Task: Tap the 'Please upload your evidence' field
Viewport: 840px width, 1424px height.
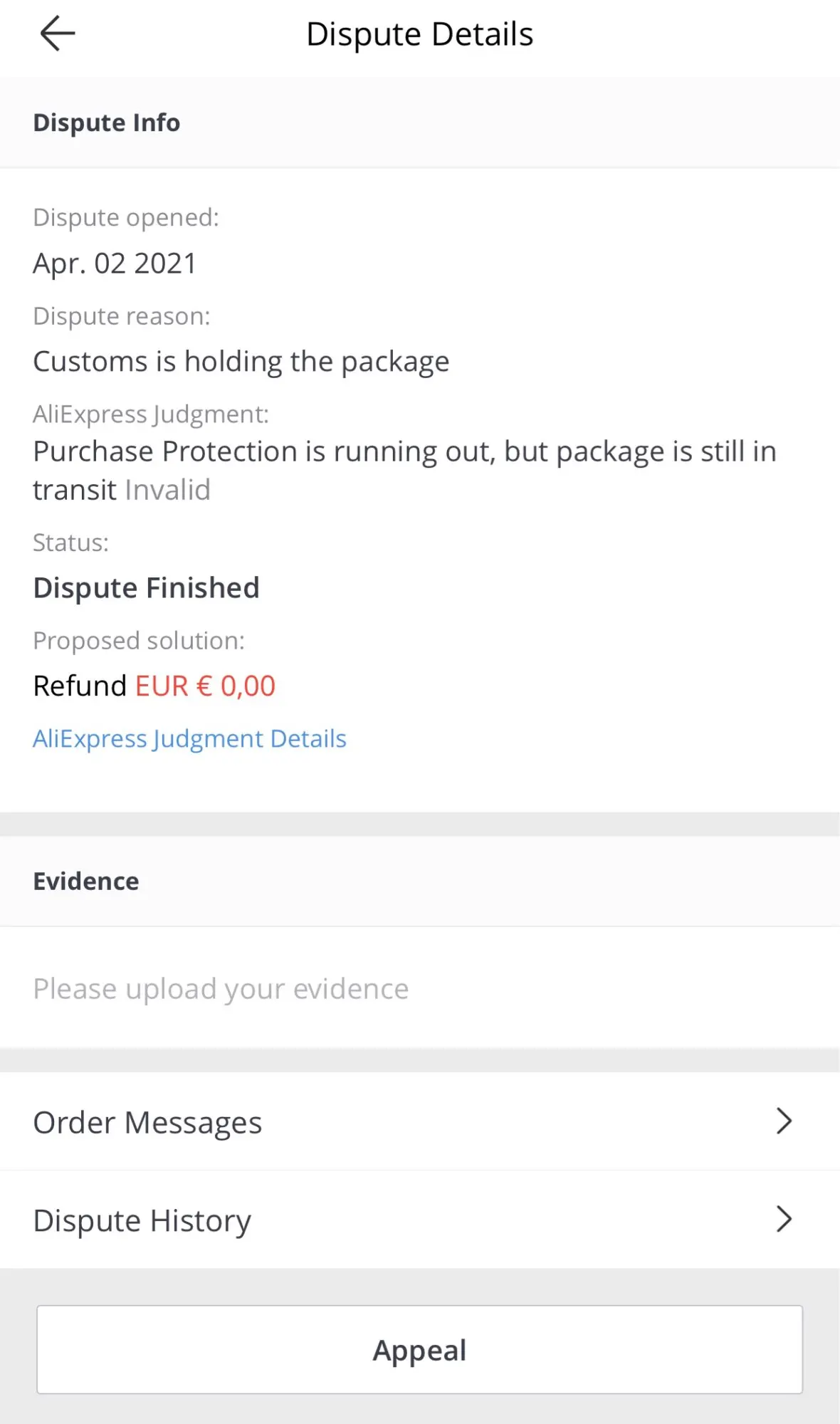Action: [x=221, y=988]
